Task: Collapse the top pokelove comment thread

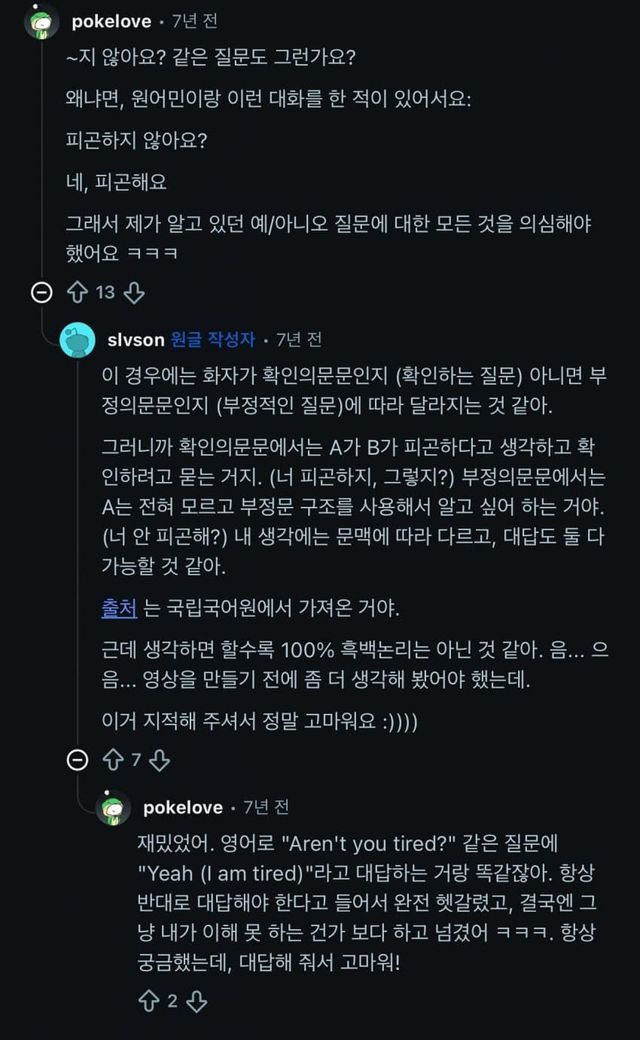Action: coord(42,293)
